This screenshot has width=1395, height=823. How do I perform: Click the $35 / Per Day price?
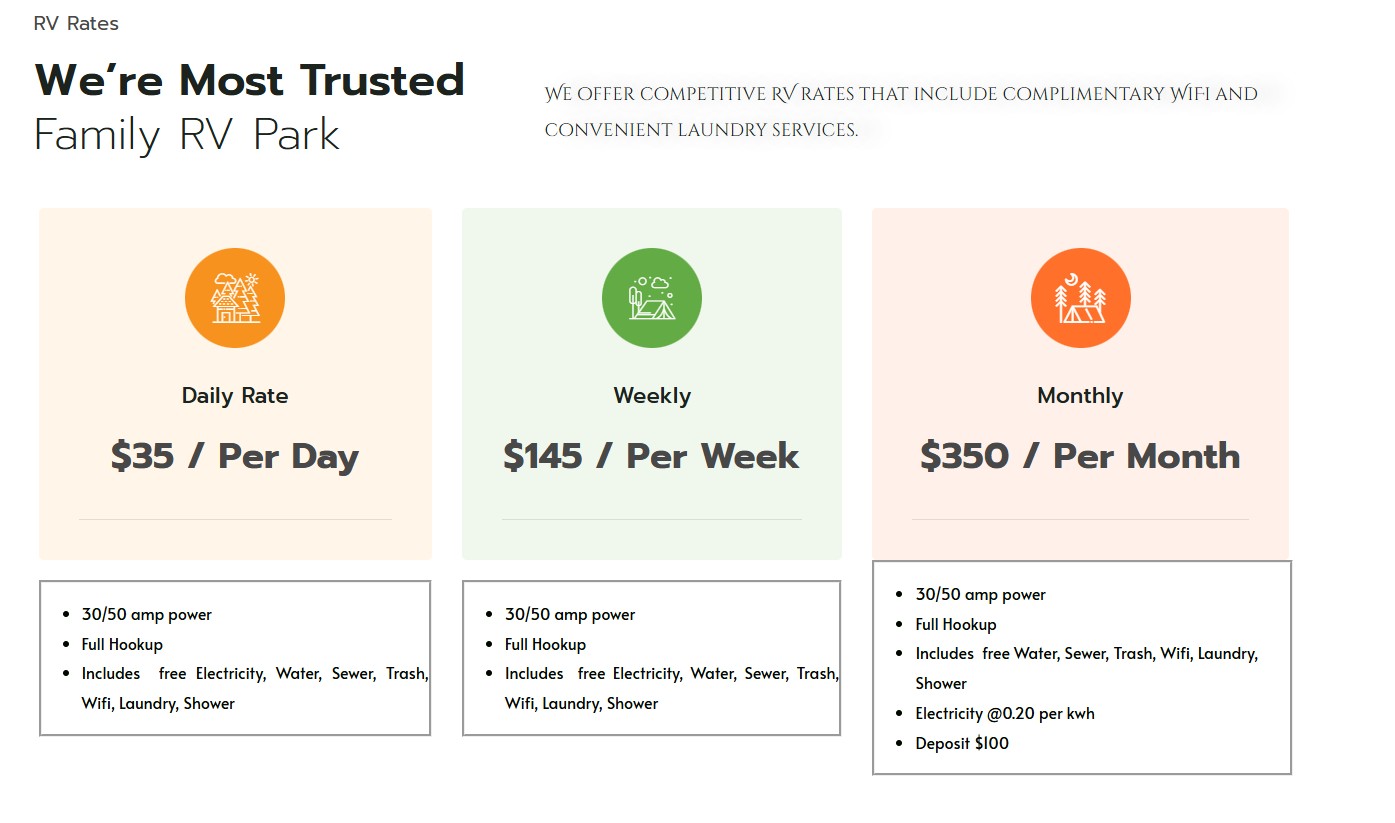pyautogui.click(x=235, y=456)
